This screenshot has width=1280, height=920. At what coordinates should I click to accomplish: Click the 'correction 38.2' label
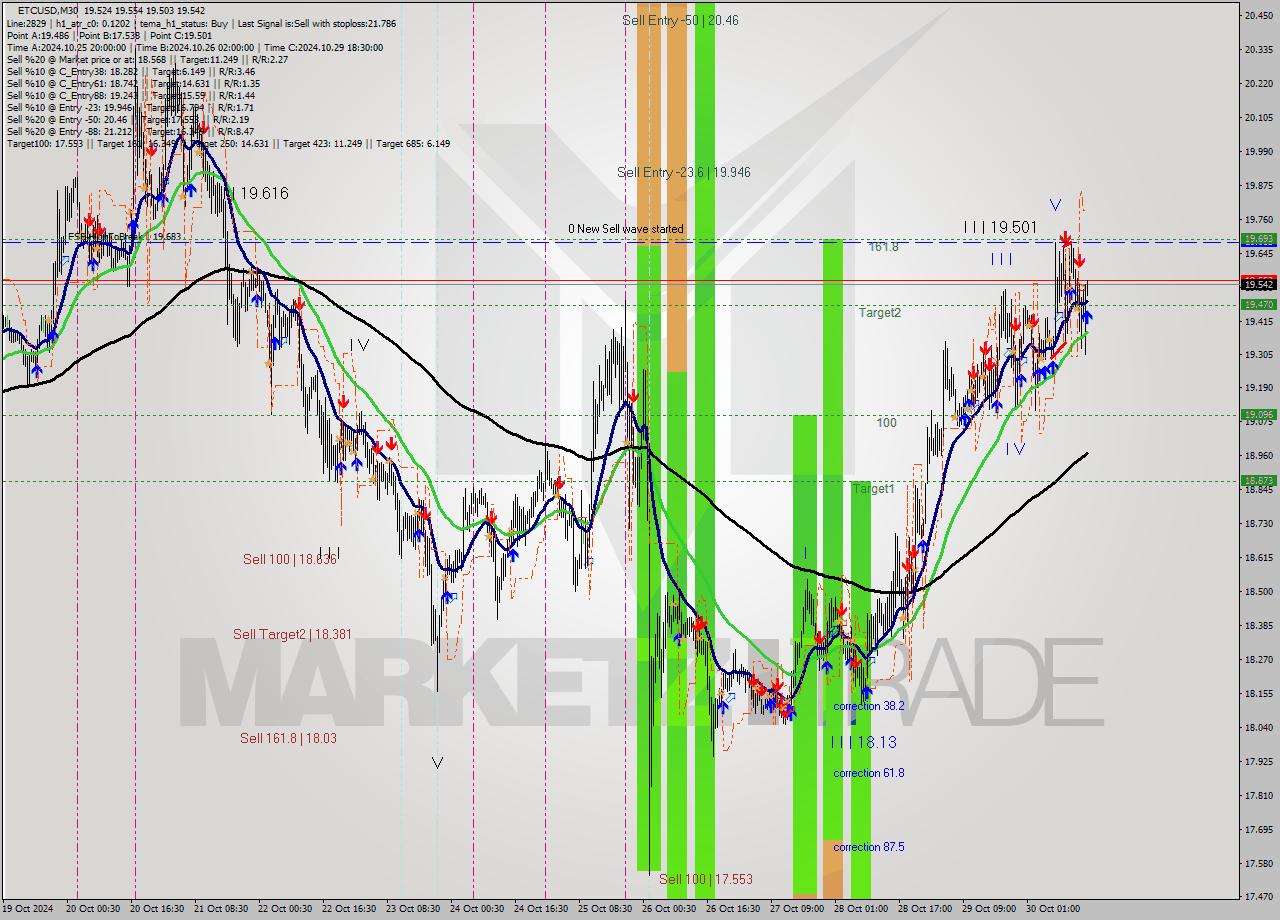point(869,706)
